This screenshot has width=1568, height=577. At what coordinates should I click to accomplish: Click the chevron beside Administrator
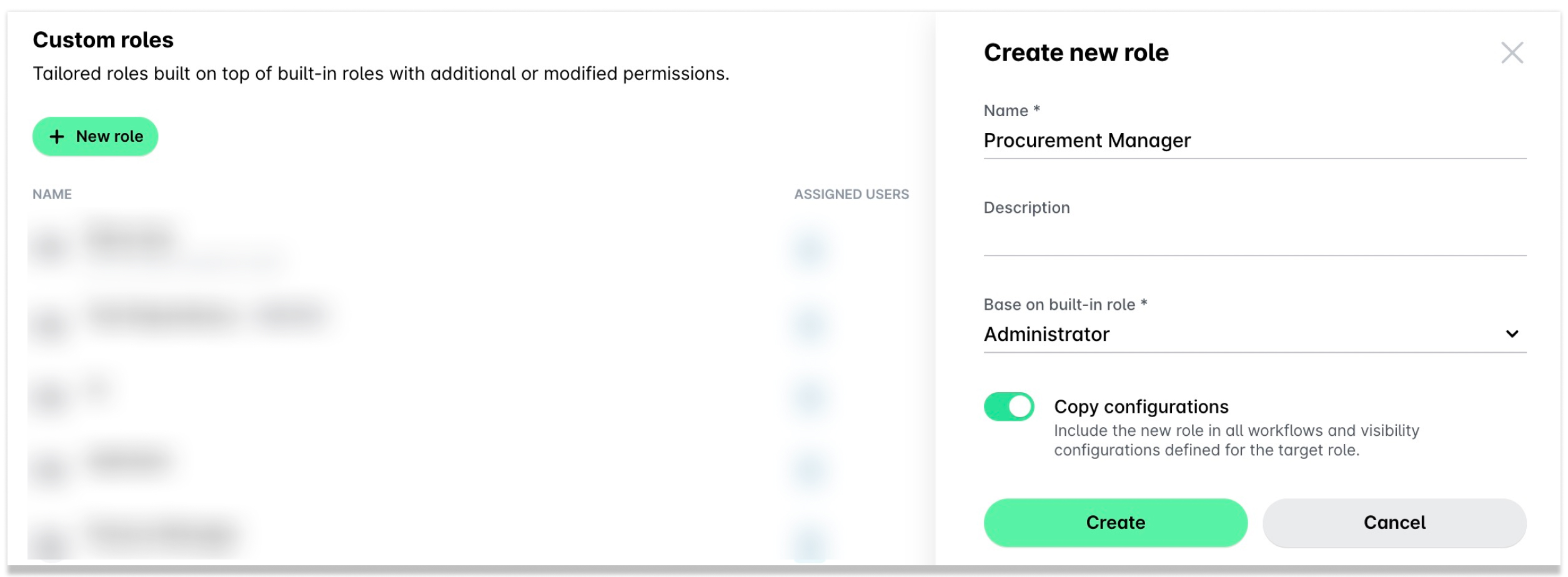(1512, 335)
